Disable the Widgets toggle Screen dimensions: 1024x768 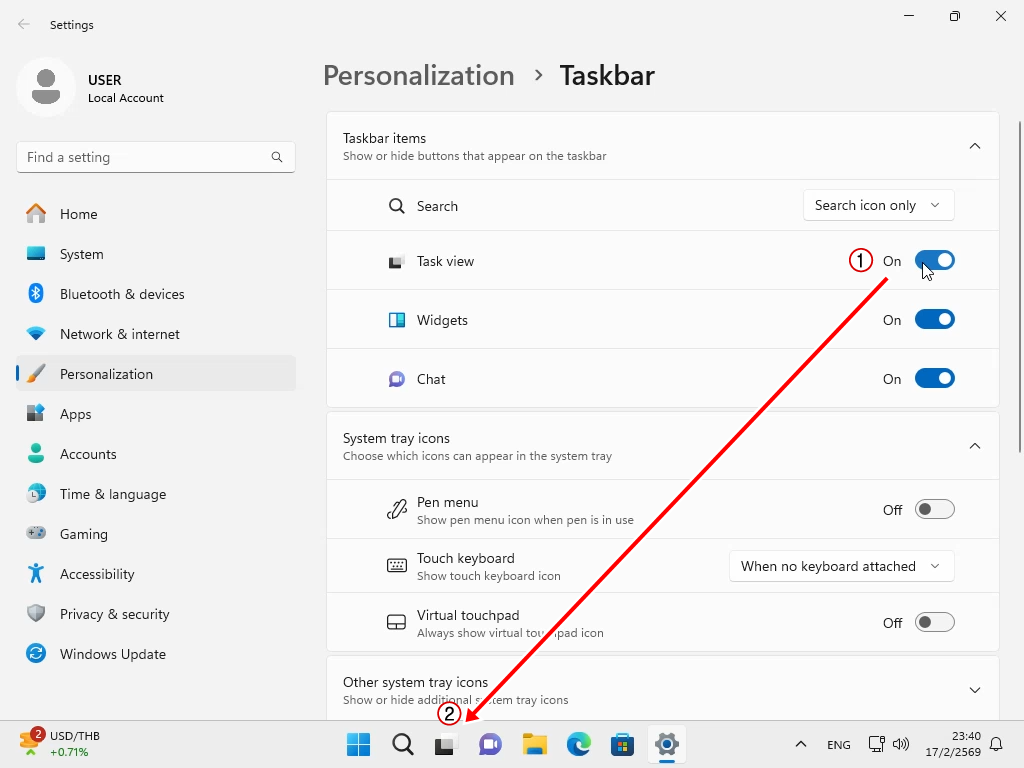pyautogui.click(x=934, y=320)
